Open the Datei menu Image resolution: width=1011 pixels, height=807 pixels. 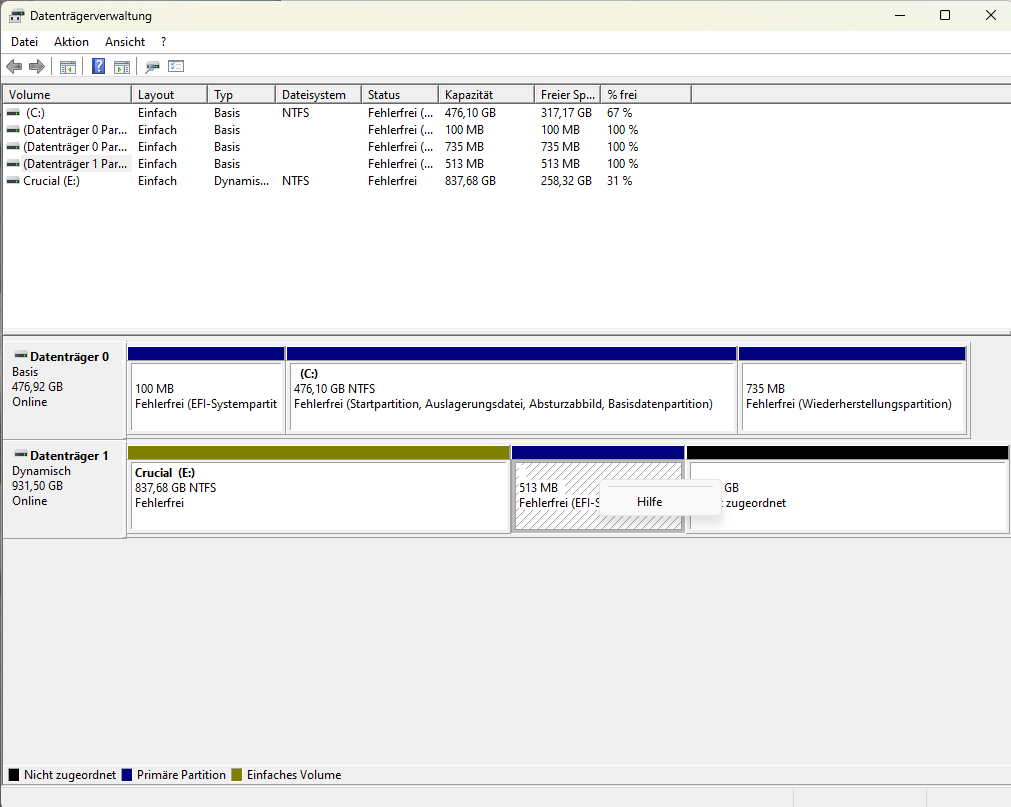(x=25, y=42)
